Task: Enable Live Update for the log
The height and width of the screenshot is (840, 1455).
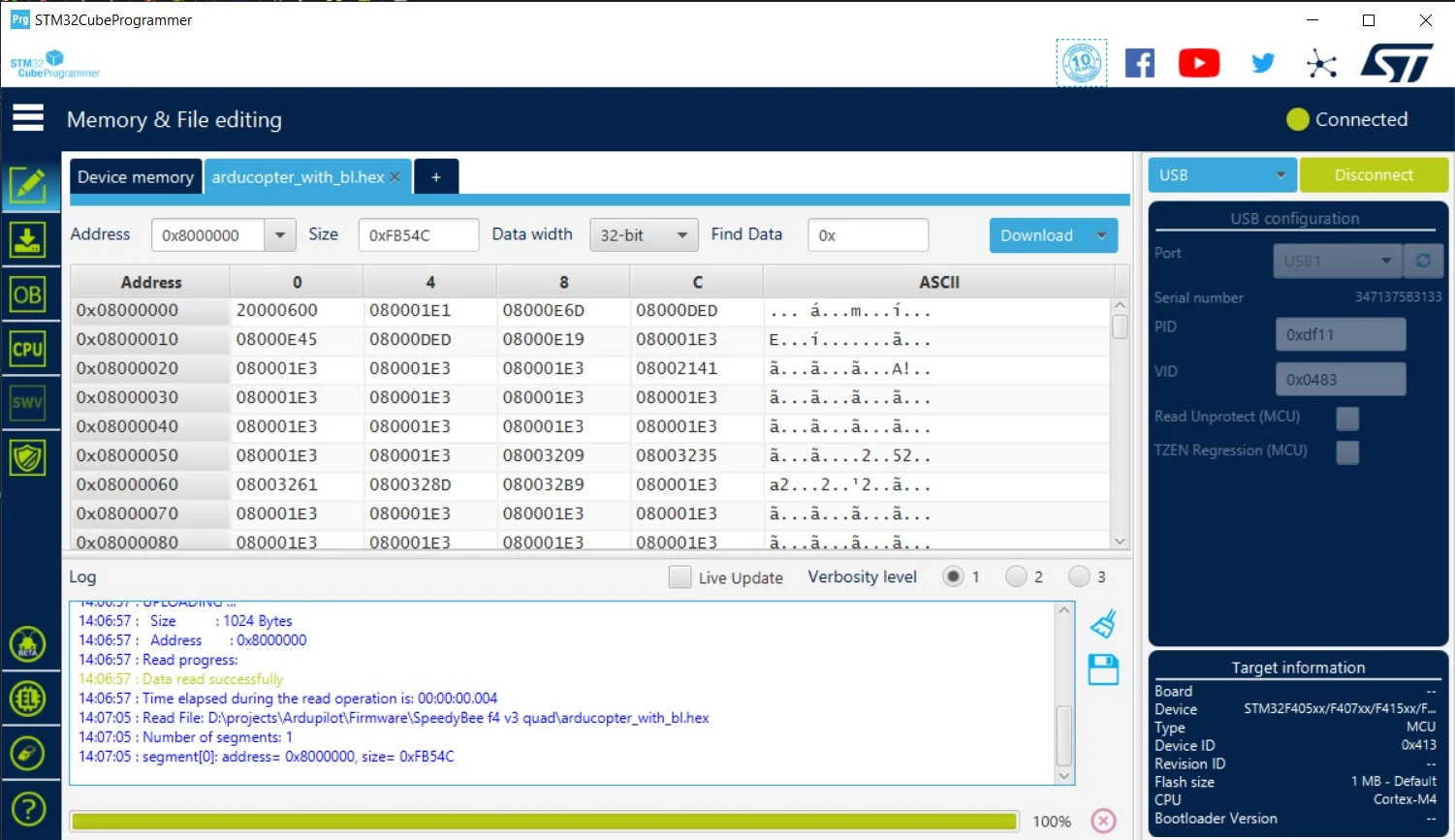Action: click(680, 576)
